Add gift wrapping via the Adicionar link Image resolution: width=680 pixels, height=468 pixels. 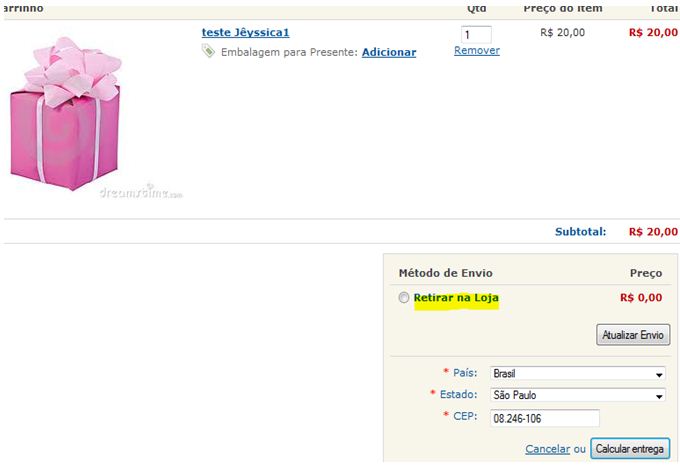[x=389, y=52]
